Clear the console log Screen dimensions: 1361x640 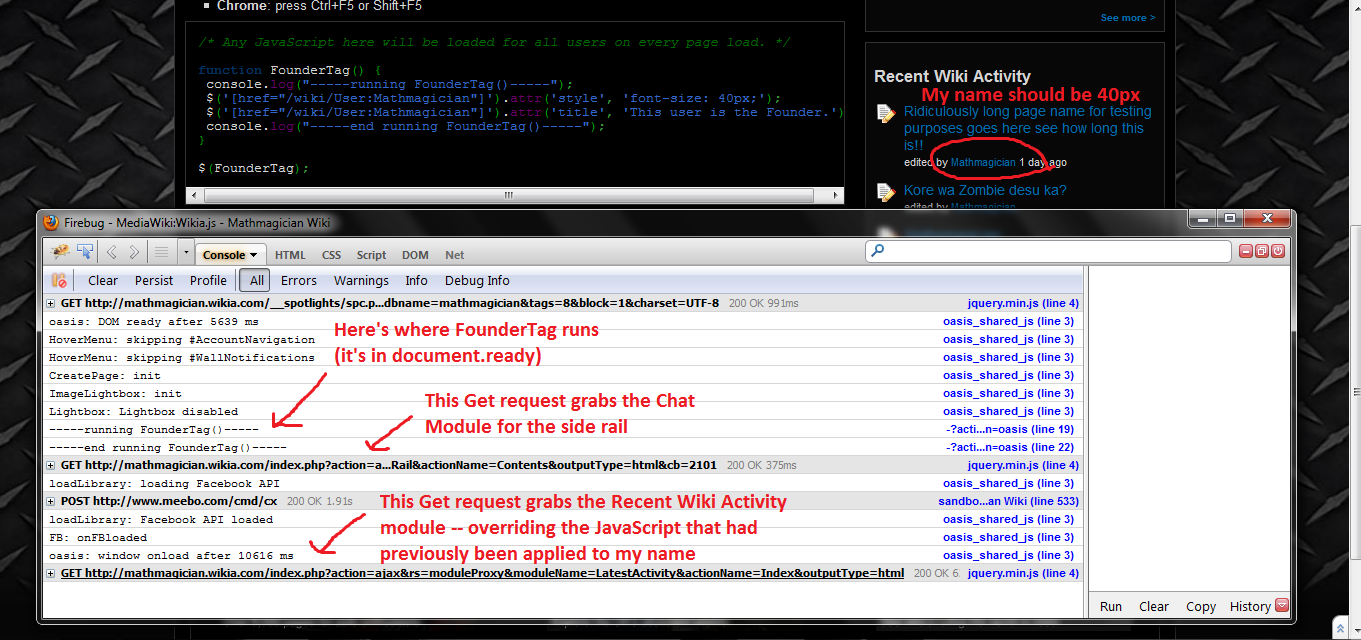coord(103,281)
